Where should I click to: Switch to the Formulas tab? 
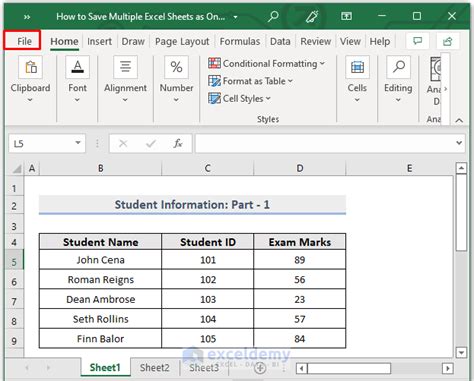point(240,41)
